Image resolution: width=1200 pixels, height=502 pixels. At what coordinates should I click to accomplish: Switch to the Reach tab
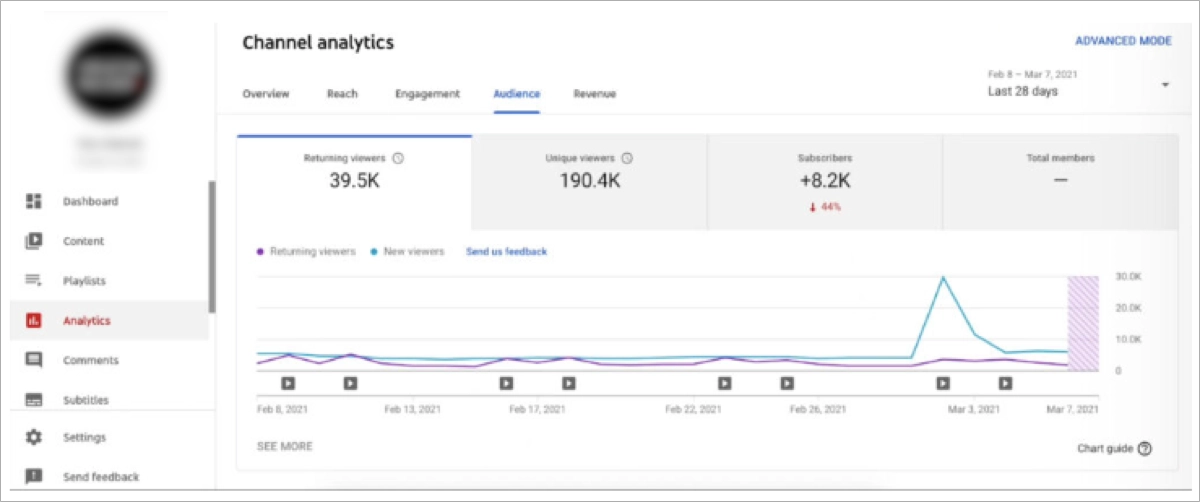(x=342, y=94)
